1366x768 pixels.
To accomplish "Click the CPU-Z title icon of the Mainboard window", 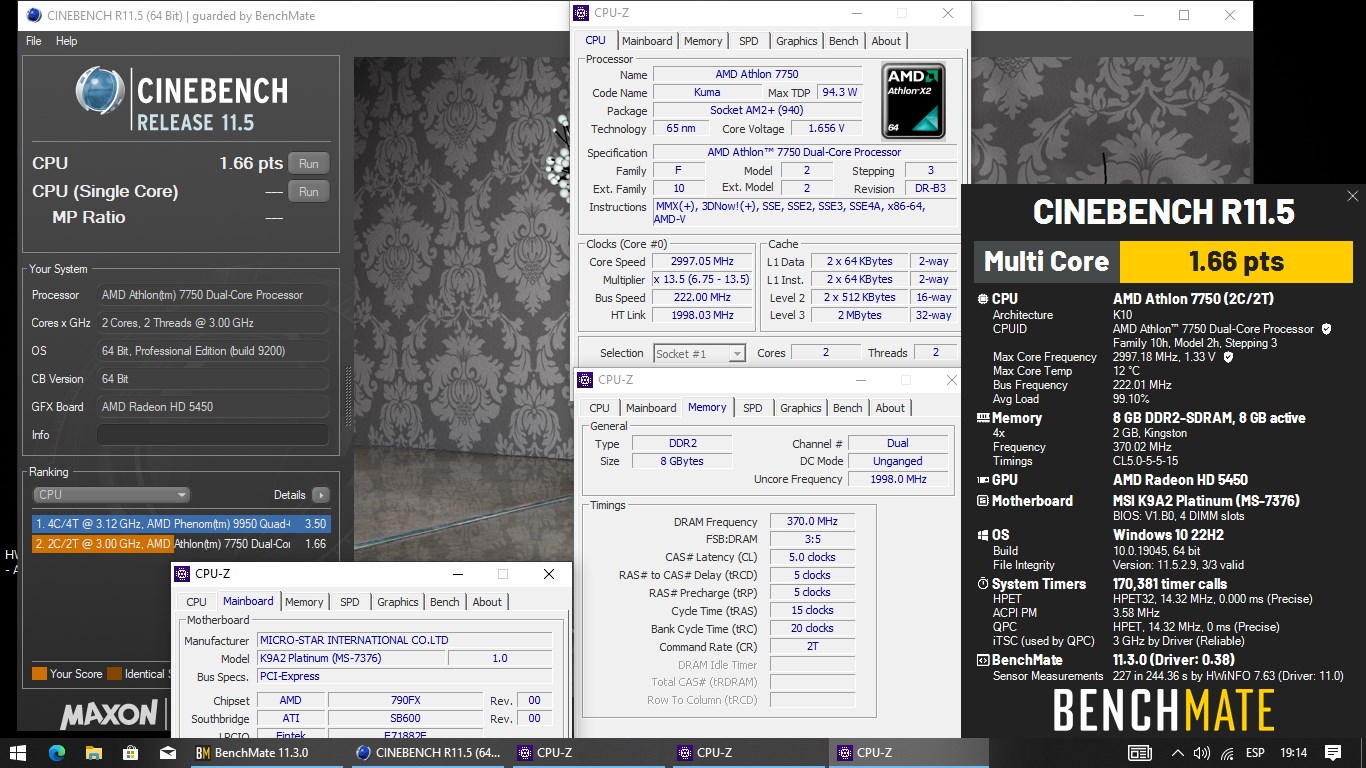I will (182, 574).
